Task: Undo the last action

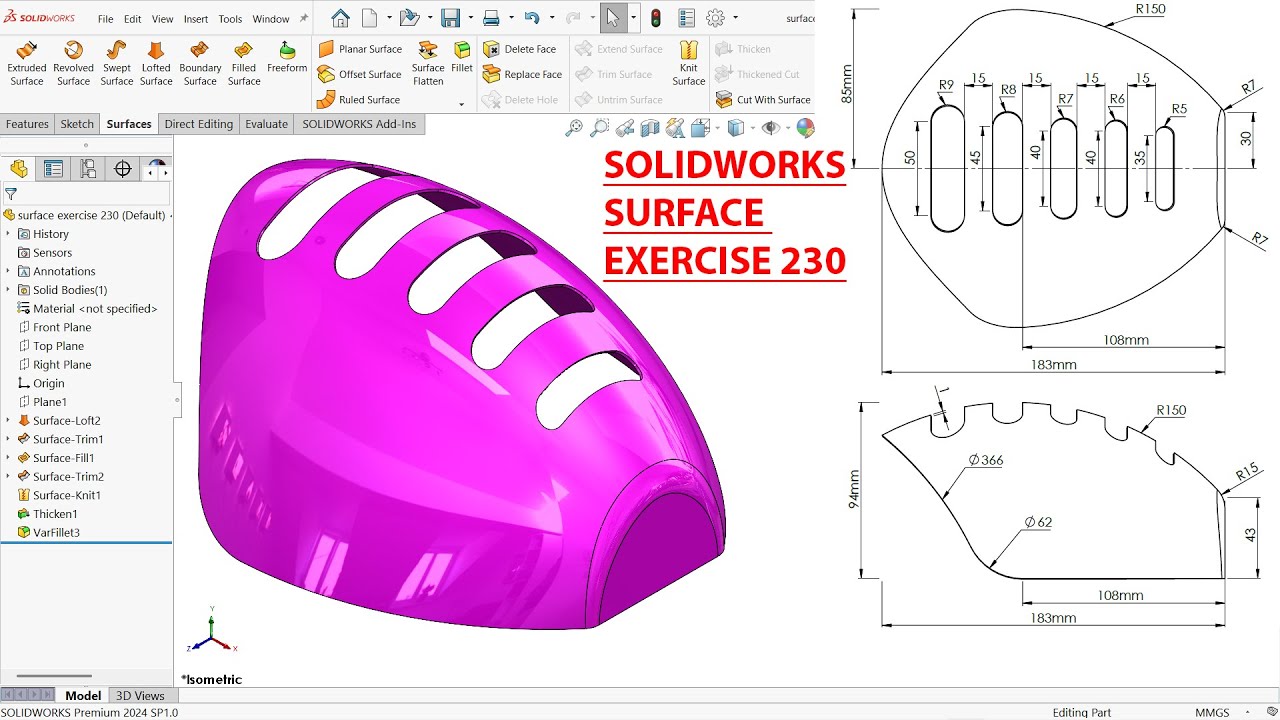Action: [x=532, y=18]
